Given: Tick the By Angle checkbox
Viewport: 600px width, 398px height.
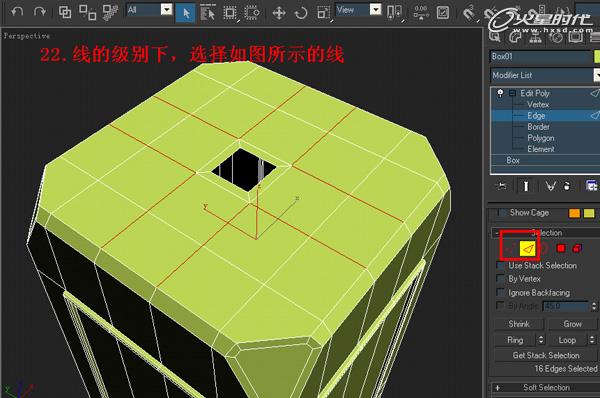Looking at the screenshot, I should click(x=500, y=305).
